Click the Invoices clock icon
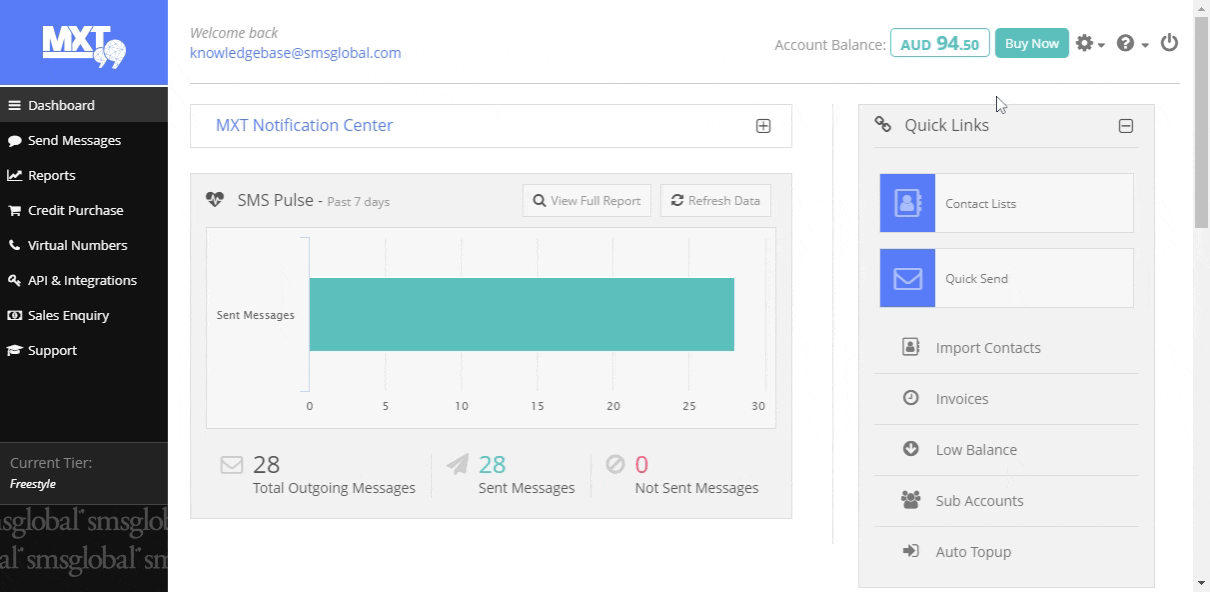The width and height of the screenshot is (1210, 592). [911, 398]
